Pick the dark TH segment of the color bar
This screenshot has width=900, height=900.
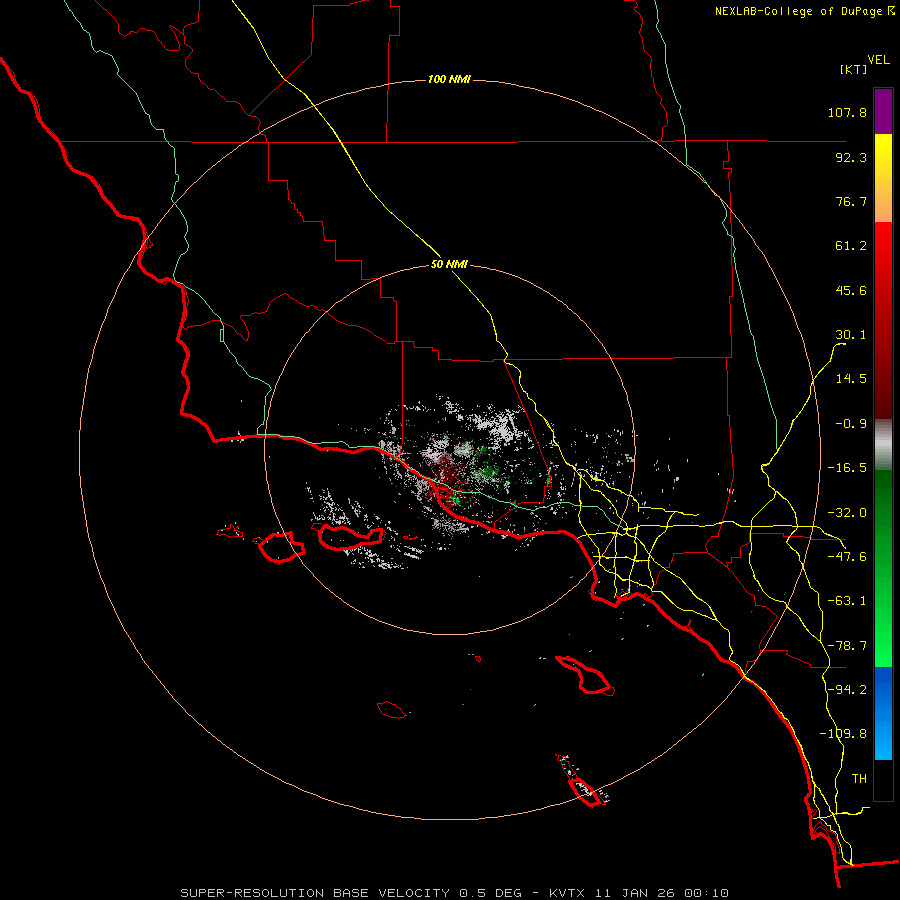coord(883,779)
